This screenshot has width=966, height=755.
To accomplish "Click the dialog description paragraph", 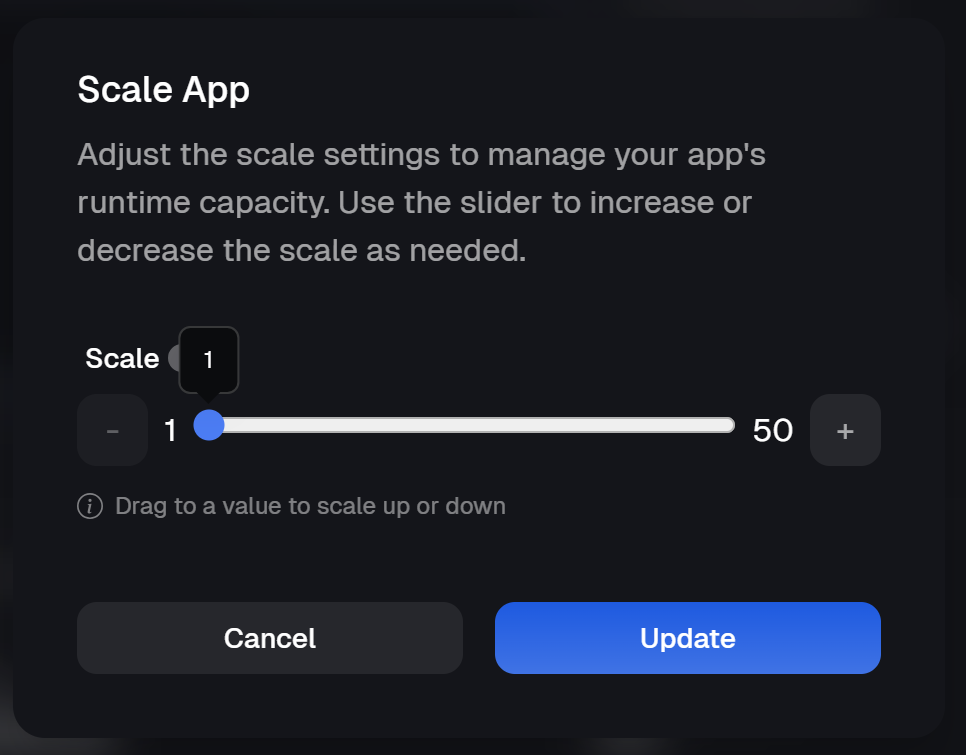I will pyautogui.click(x=420, y=201).
